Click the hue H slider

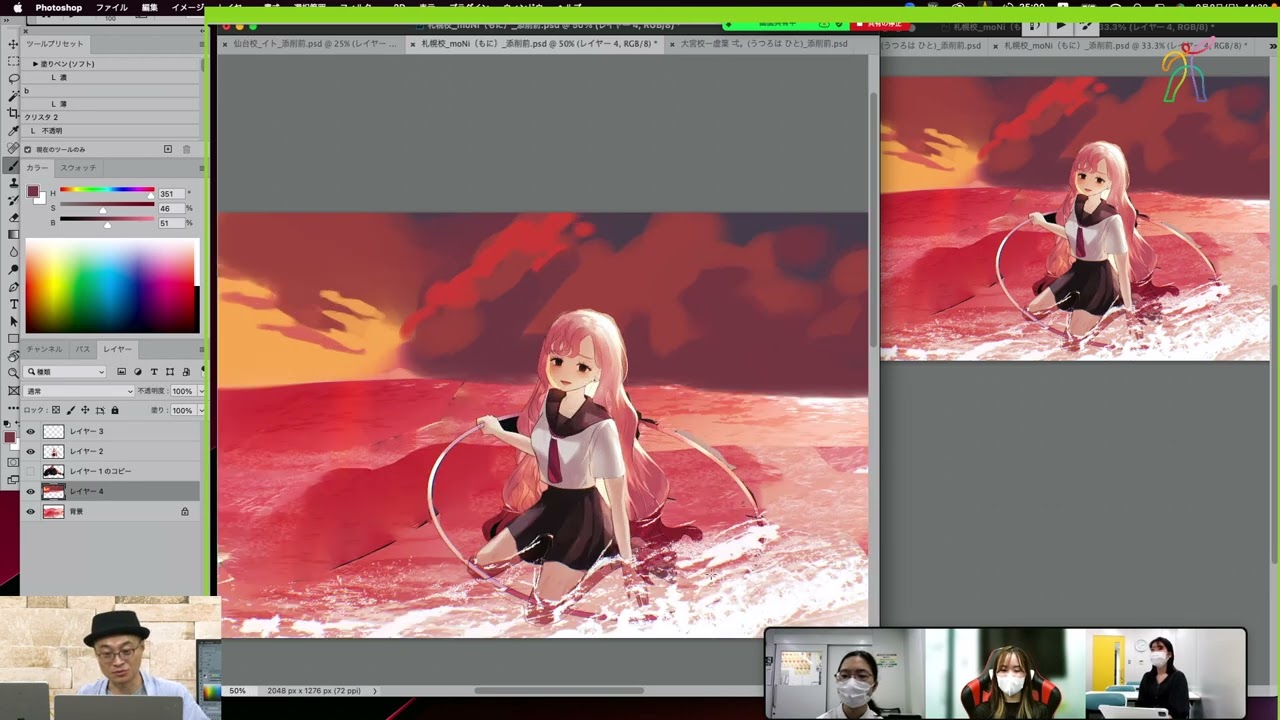click(107, 190)
